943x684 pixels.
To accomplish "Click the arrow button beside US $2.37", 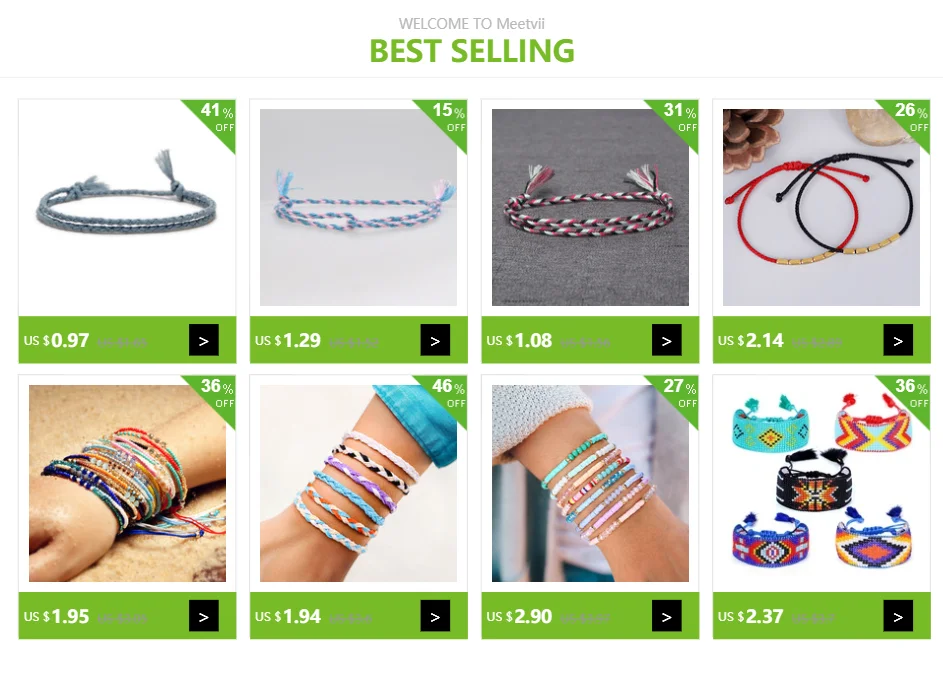I will pos(898,616).
